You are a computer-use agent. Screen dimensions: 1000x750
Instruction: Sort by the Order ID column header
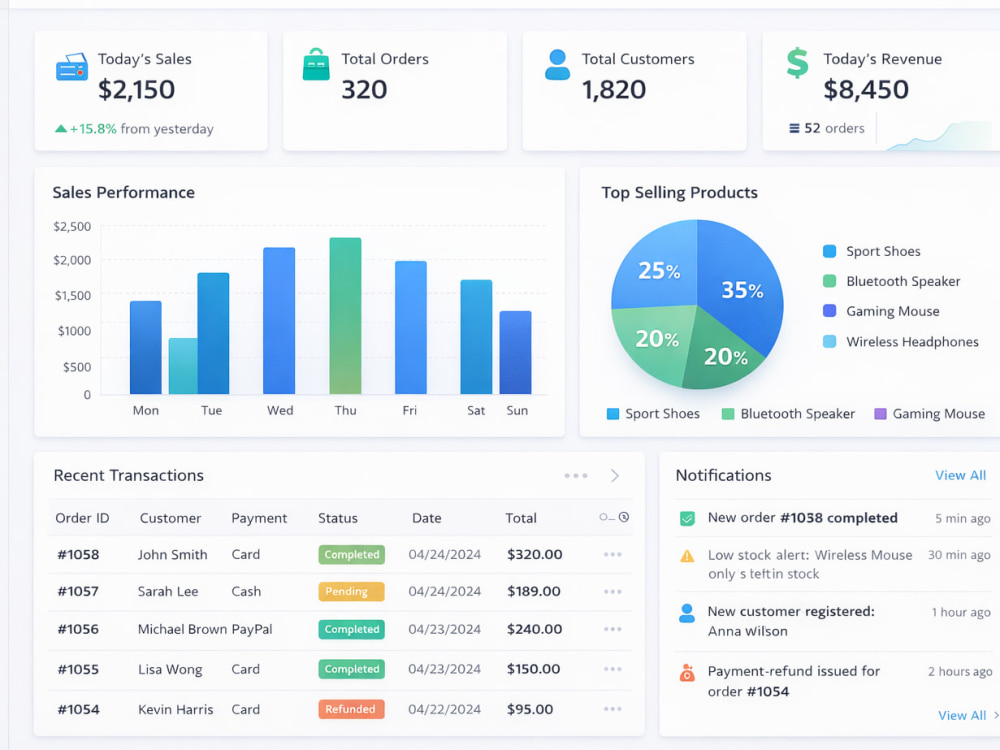[82, 518]
